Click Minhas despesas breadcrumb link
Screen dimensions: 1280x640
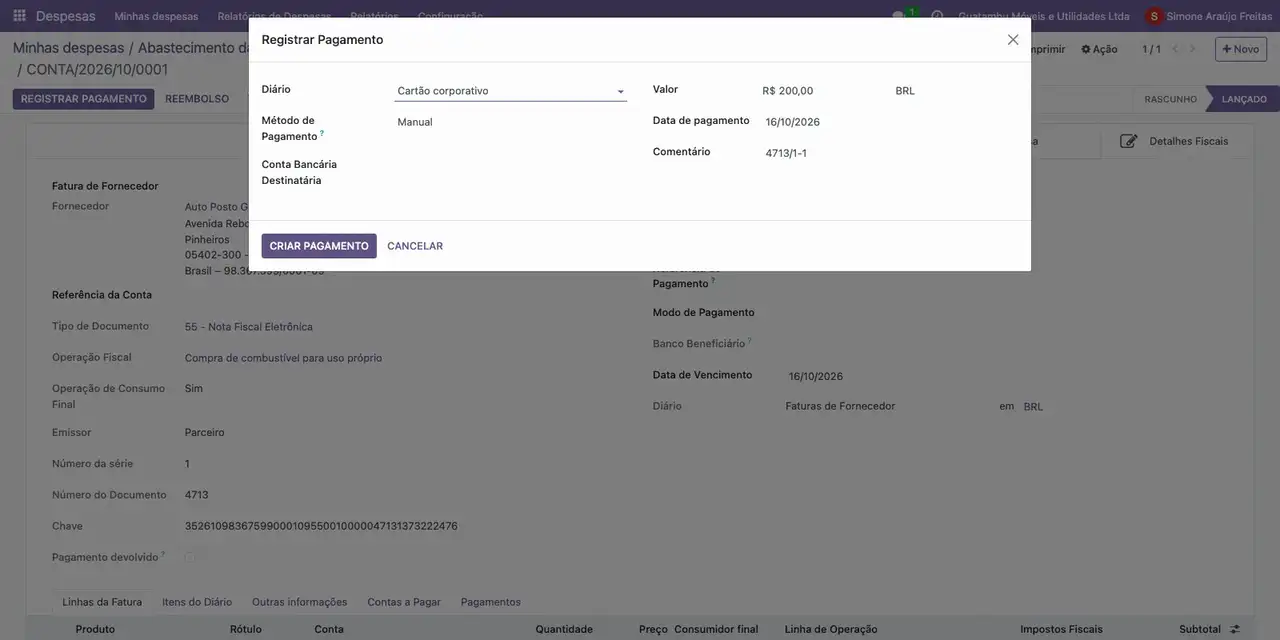pyautogui.click(x=68, y=48)
